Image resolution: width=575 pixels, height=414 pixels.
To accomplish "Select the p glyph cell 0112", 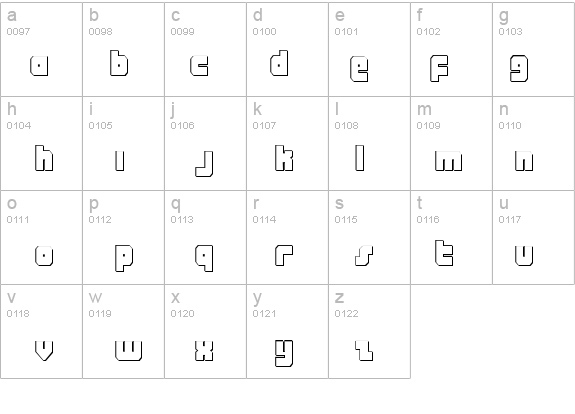I will [124, 237].
